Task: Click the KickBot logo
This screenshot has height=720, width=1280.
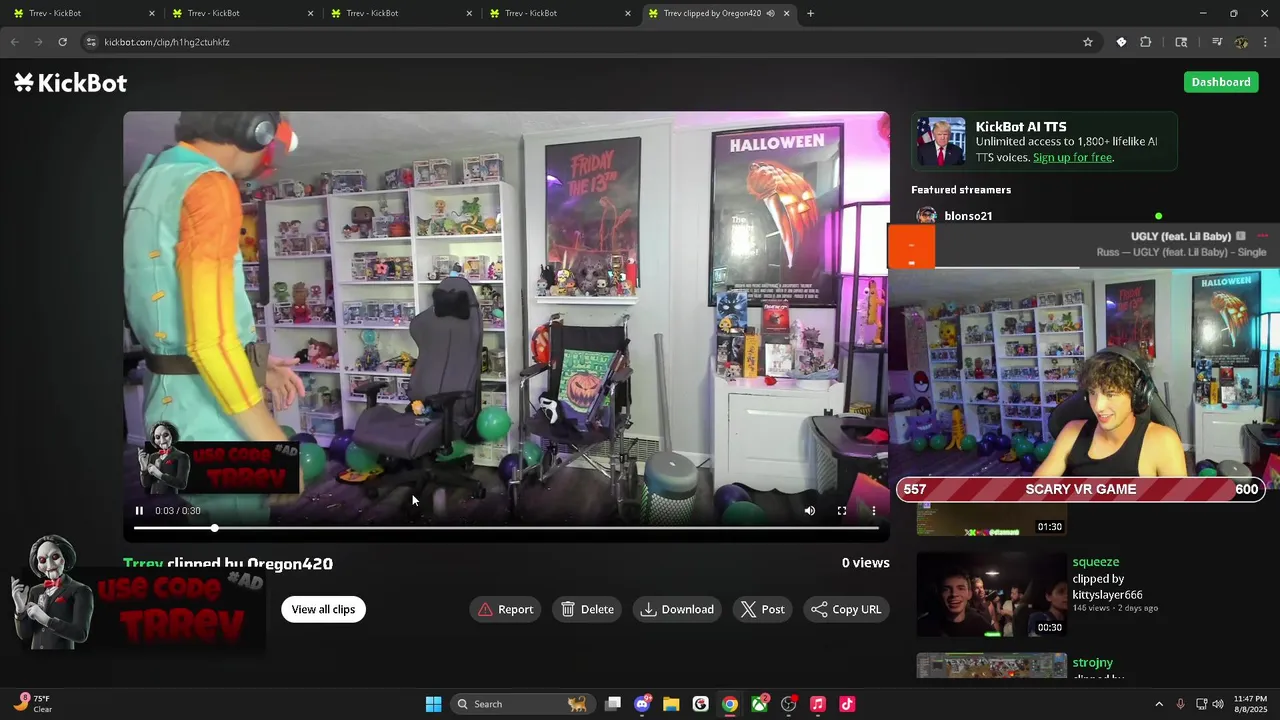Action: (x=70, y=83)
